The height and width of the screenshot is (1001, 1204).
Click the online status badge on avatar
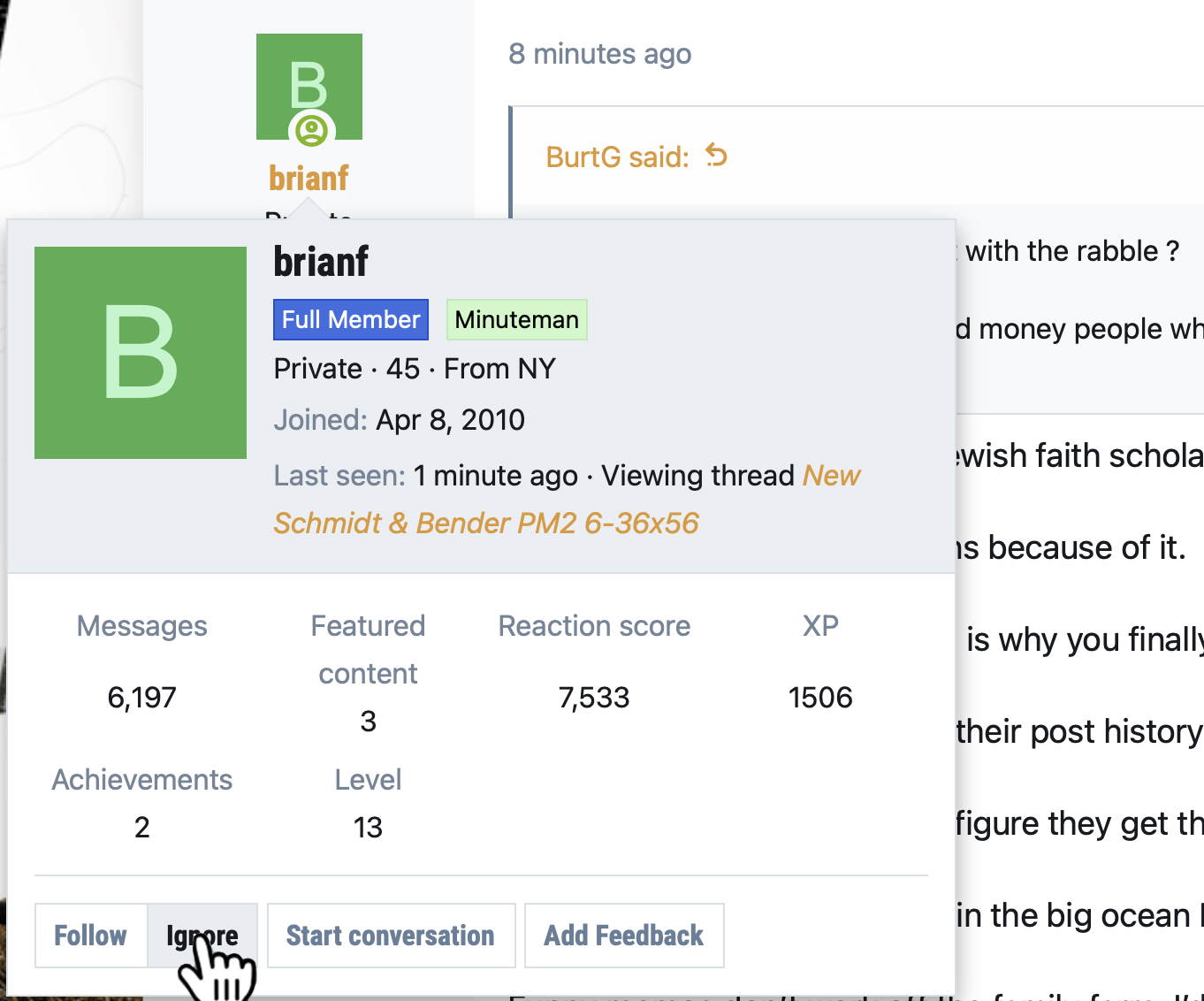coord(311,131)
